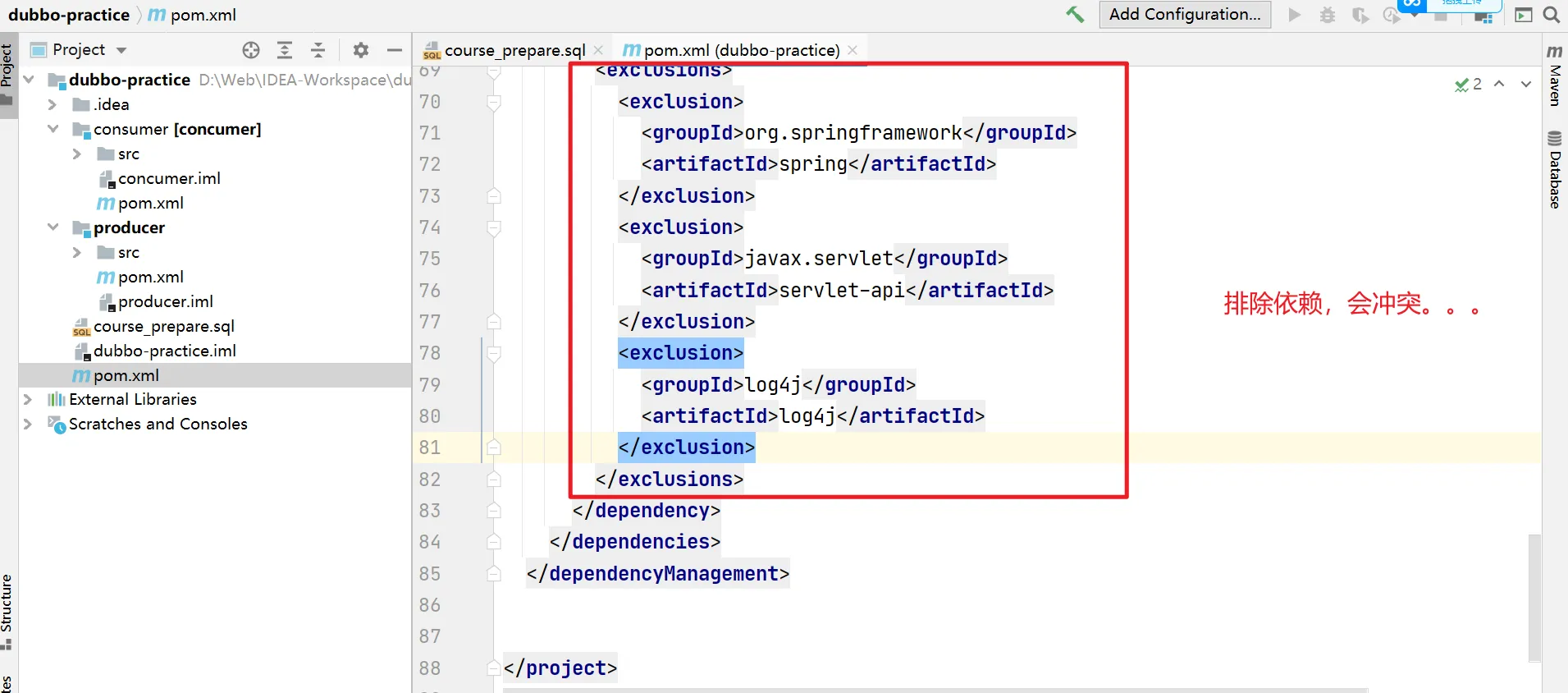This screenshot has height=693, width=1568.
Task: Close the course_prepare.sql tab
Action: point(598,50)
